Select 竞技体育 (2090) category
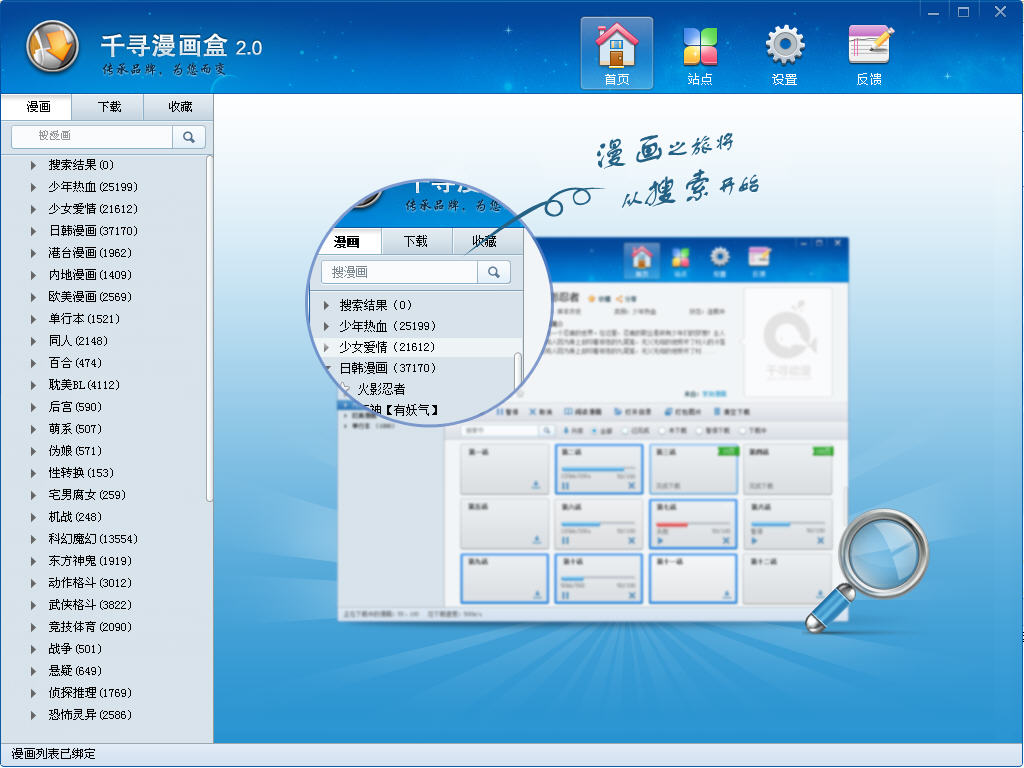 tap(90, 627)
